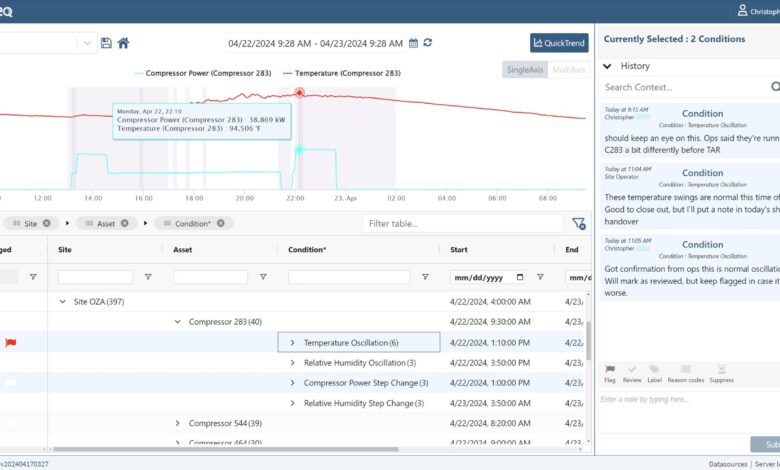Image resolution: width=780 pixels, height=470 pixels.
Task: Open the user profile icon
Action: [742, 10]
